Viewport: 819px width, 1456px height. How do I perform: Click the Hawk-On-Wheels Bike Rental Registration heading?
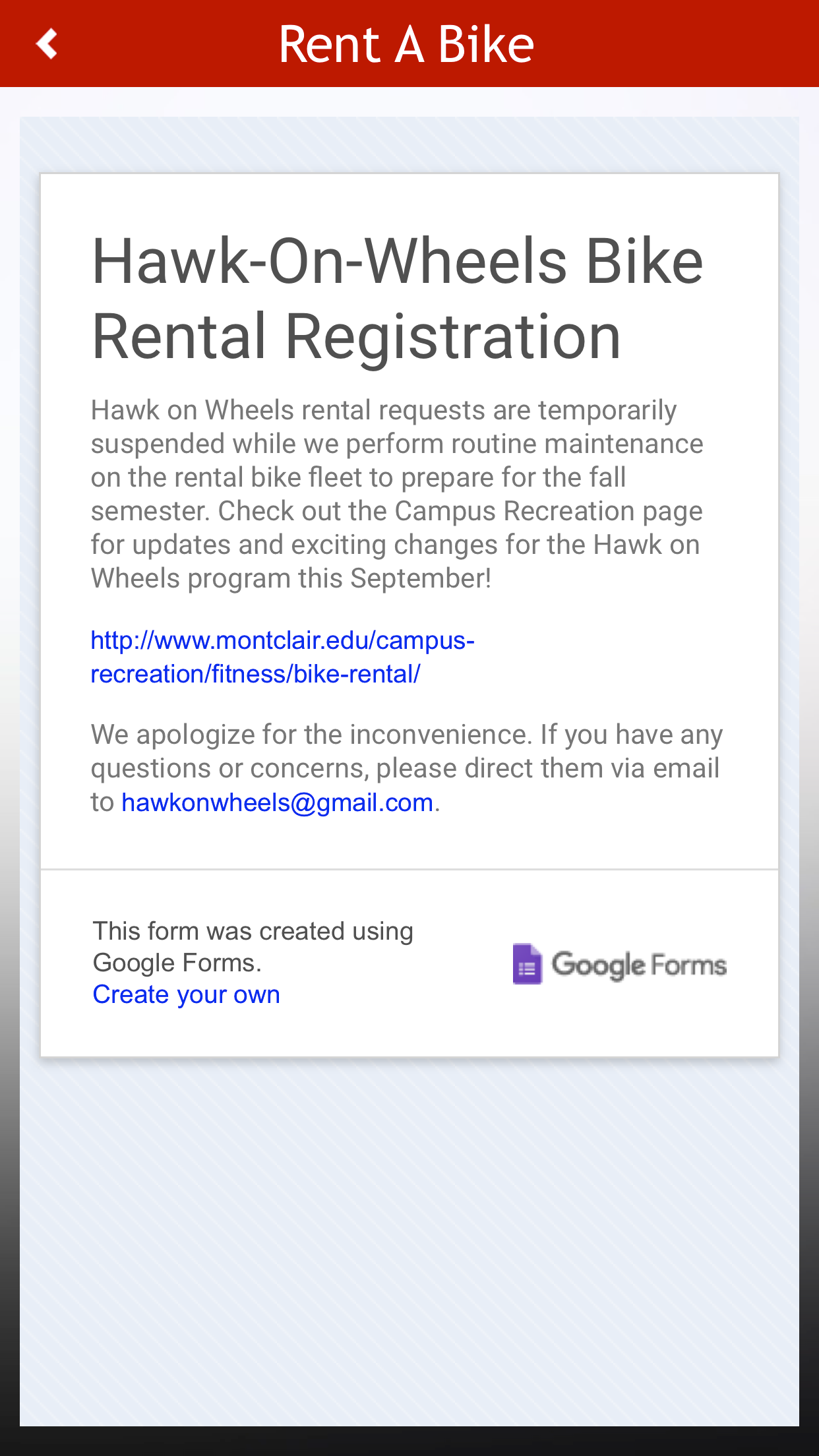(398, 298)
